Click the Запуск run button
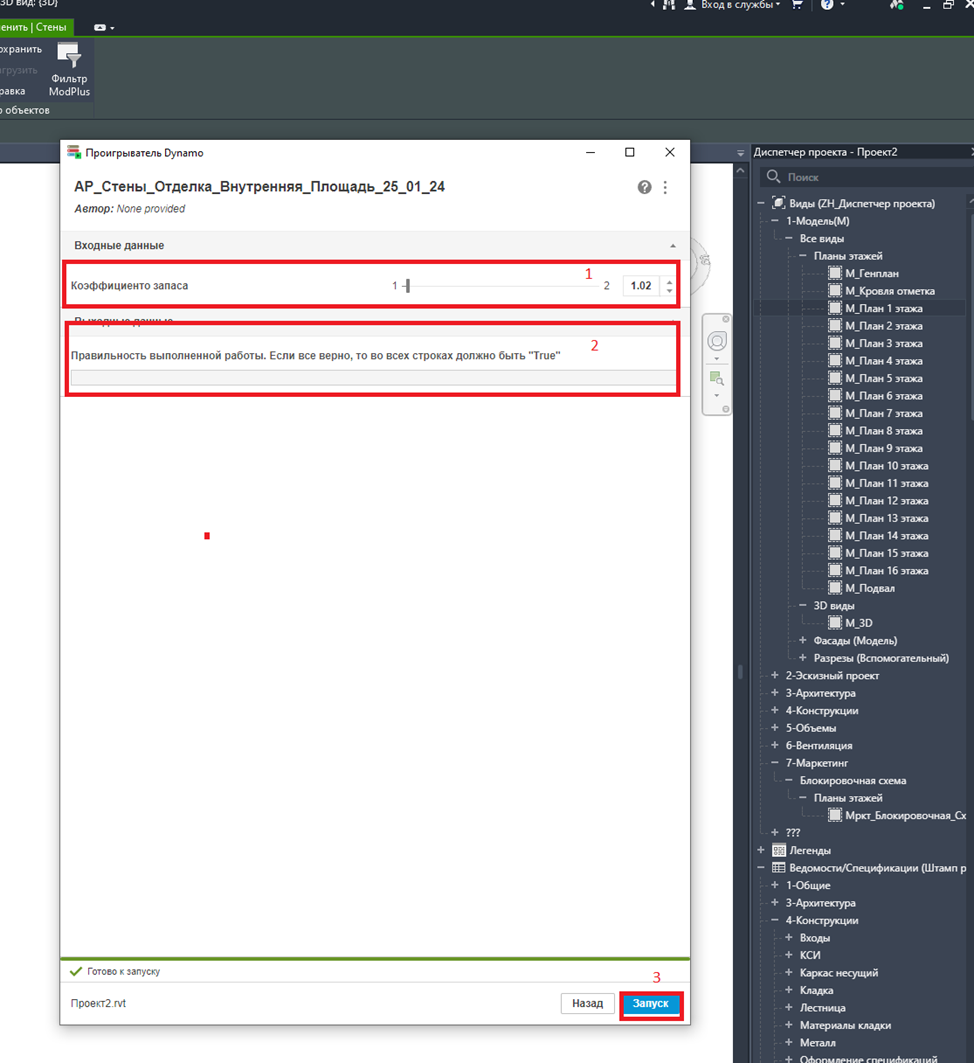 (651, 1003)
